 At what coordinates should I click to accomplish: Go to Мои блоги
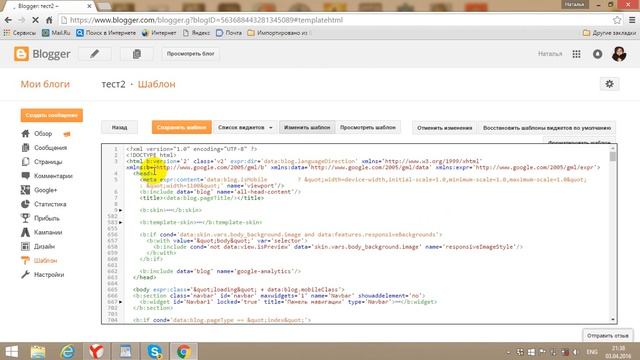[x=45, y=84]
